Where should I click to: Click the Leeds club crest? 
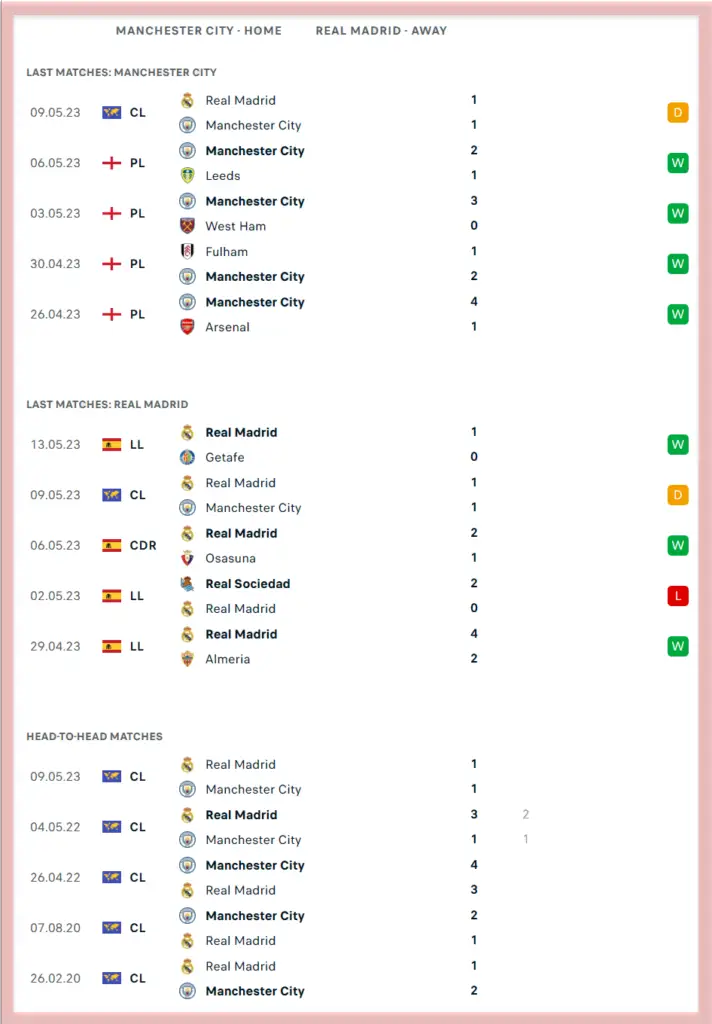(187, 176)
